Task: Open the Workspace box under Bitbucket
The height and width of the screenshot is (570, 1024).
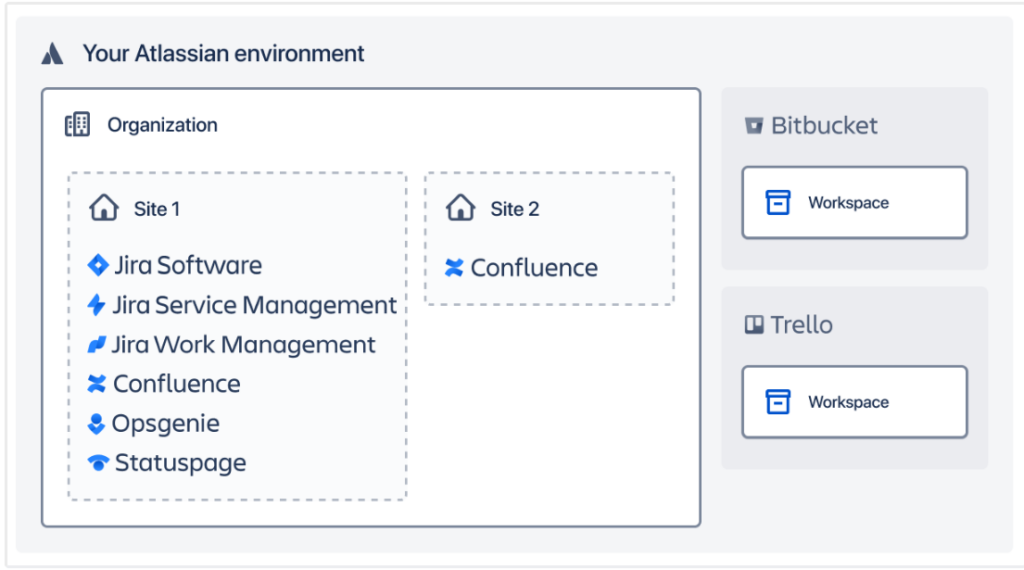Action: [854, 203]
